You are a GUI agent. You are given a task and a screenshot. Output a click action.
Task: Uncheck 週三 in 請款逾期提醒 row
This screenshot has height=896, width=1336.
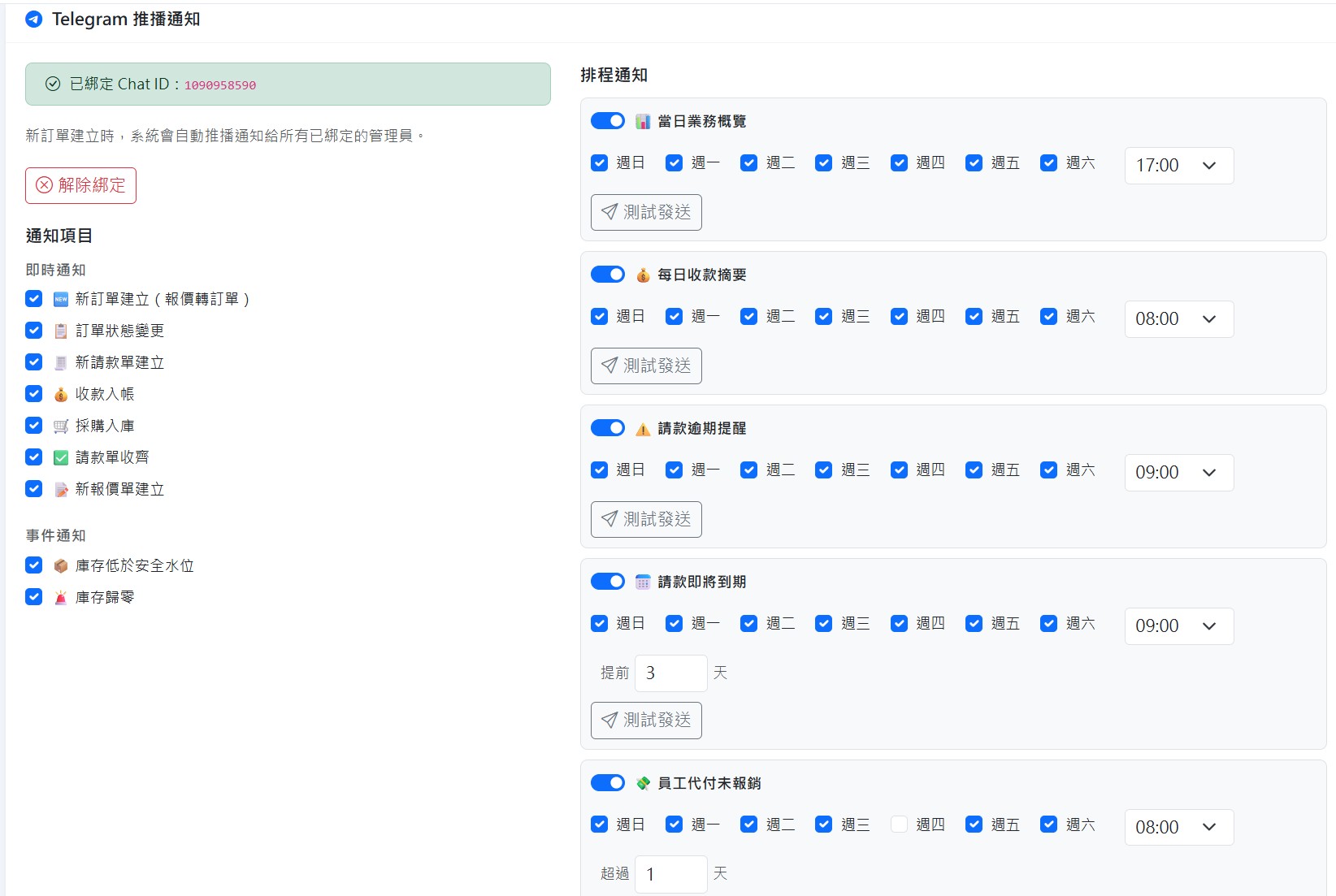click(824, 470)
